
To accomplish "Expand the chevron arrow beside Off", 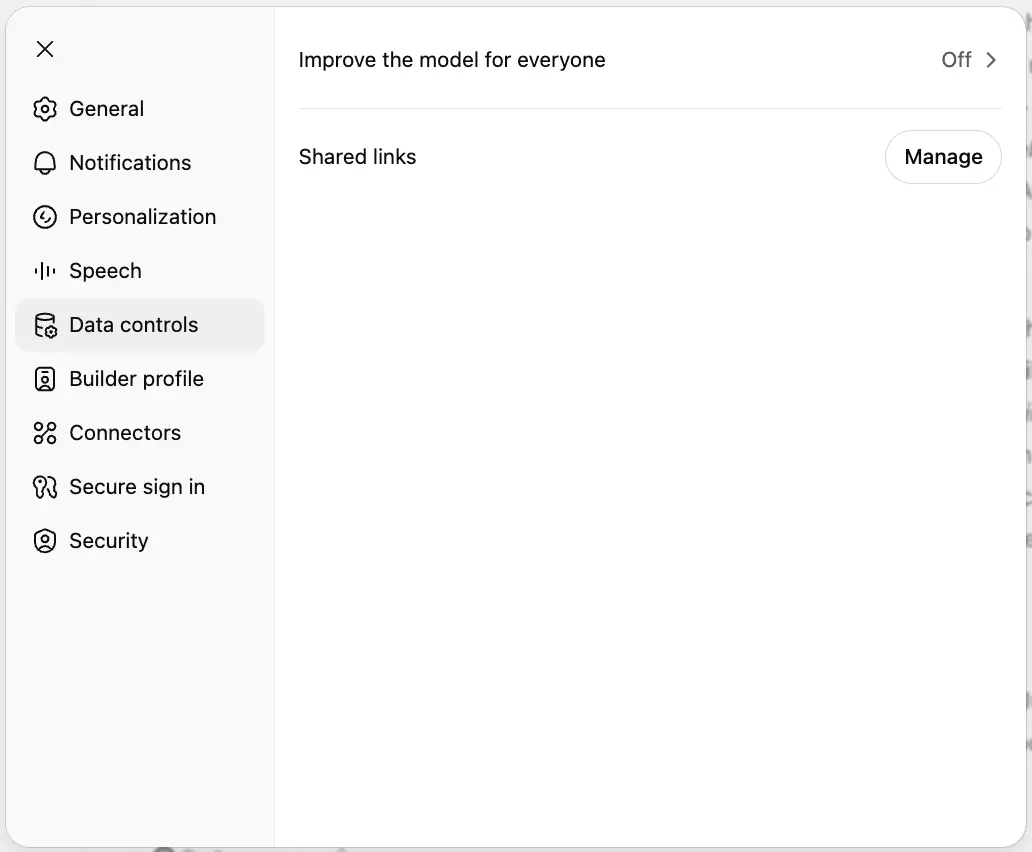I will (991, 60).
